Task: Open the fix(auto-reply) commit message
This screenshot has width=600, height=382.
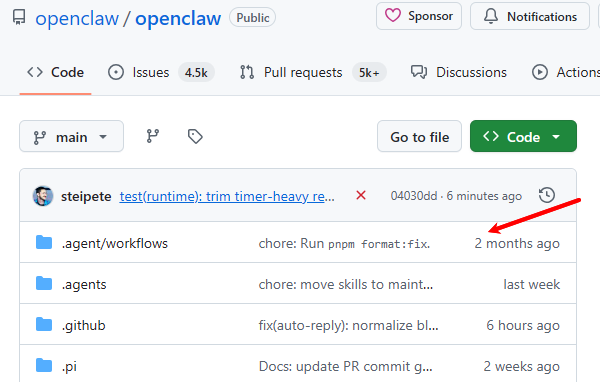Action: tap(349, 325)
